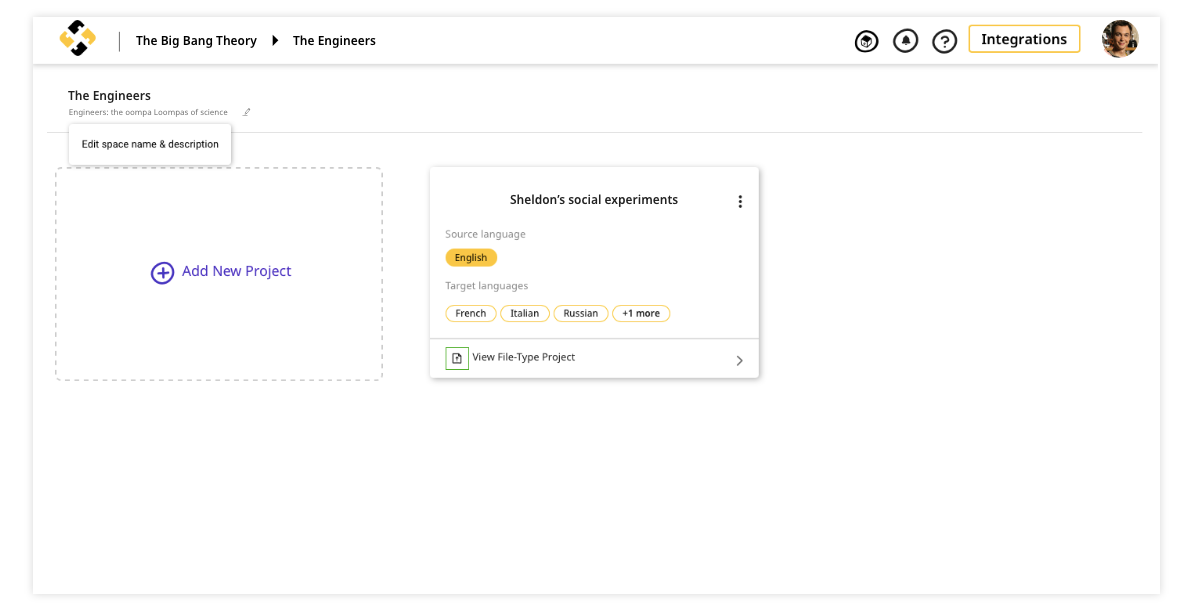Click the Integrations button
The image size is (1191, 610).
pos(1024,40)
